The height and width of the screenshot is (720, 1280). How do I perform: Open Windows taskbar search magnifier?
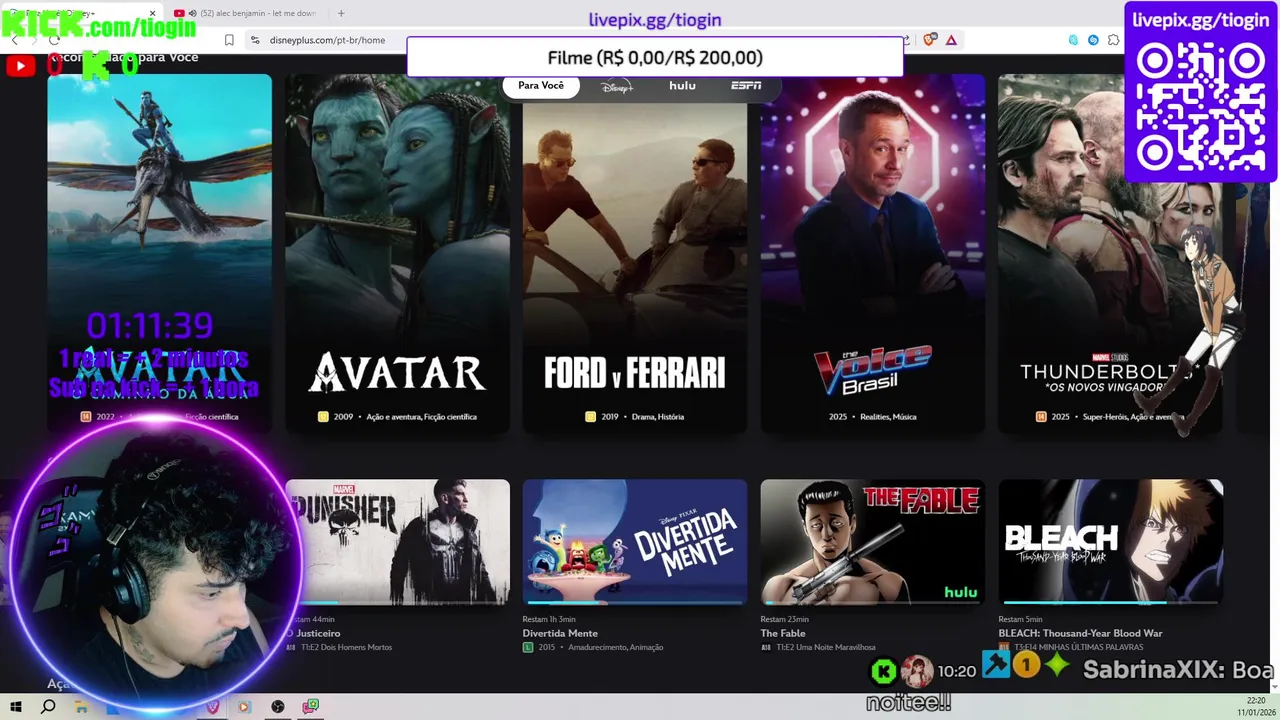click(x=48, y=706)
